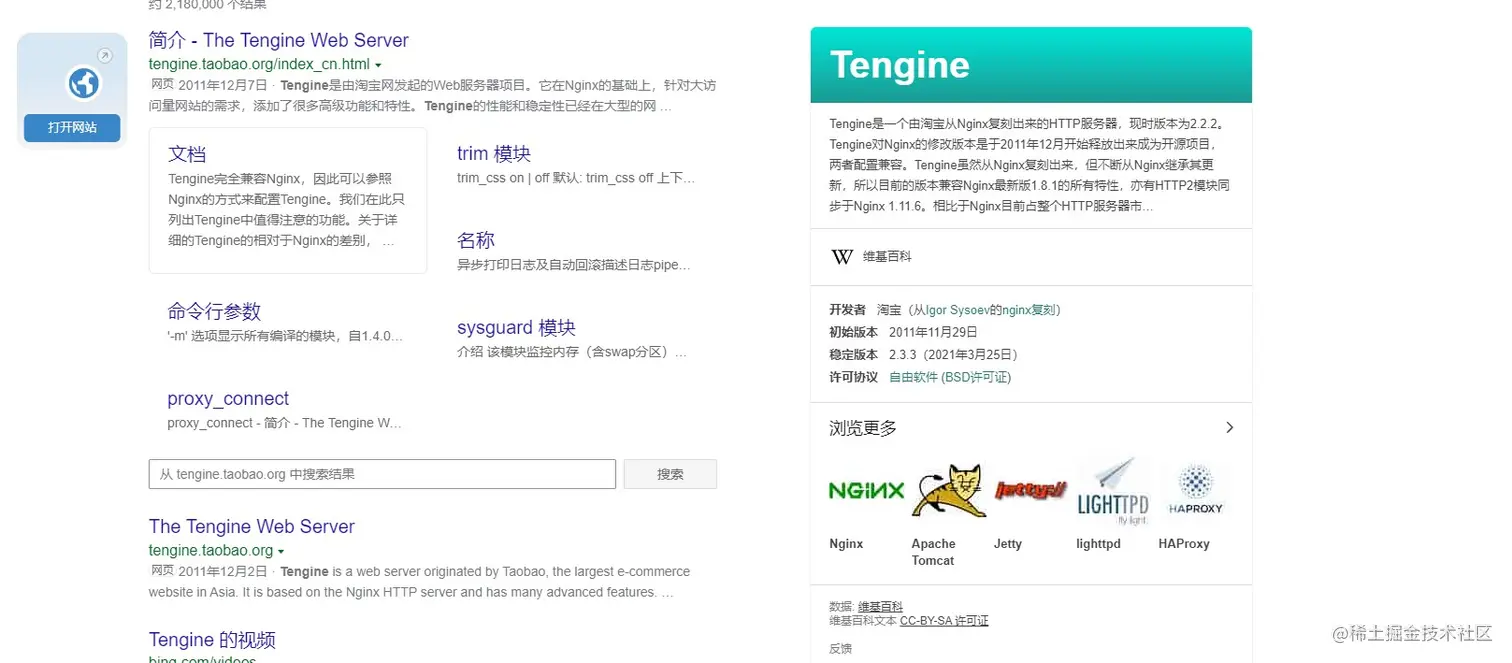Click the 稳定版本 2.3.3 entry
Viewport: 1512px width, 663px height.
pyautogui.click(x=923, y=355)
